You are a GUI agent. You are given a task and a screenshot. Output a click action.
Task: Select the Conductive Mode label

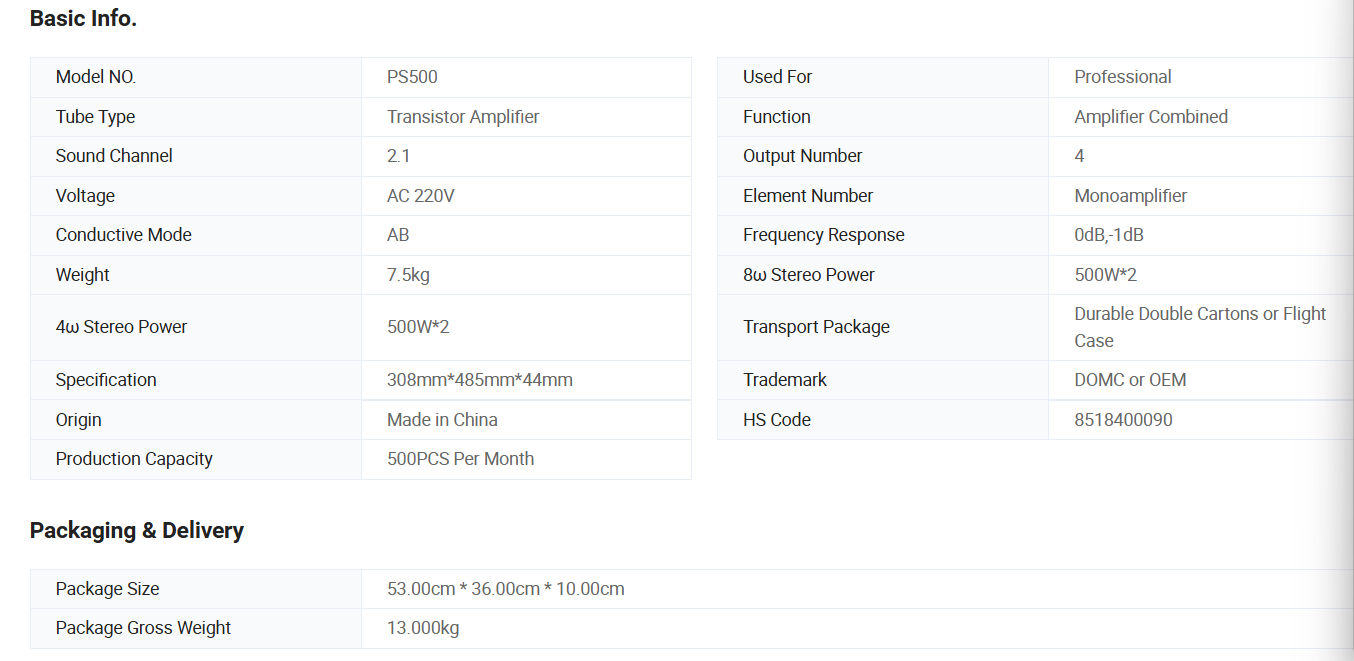[123, 235]
